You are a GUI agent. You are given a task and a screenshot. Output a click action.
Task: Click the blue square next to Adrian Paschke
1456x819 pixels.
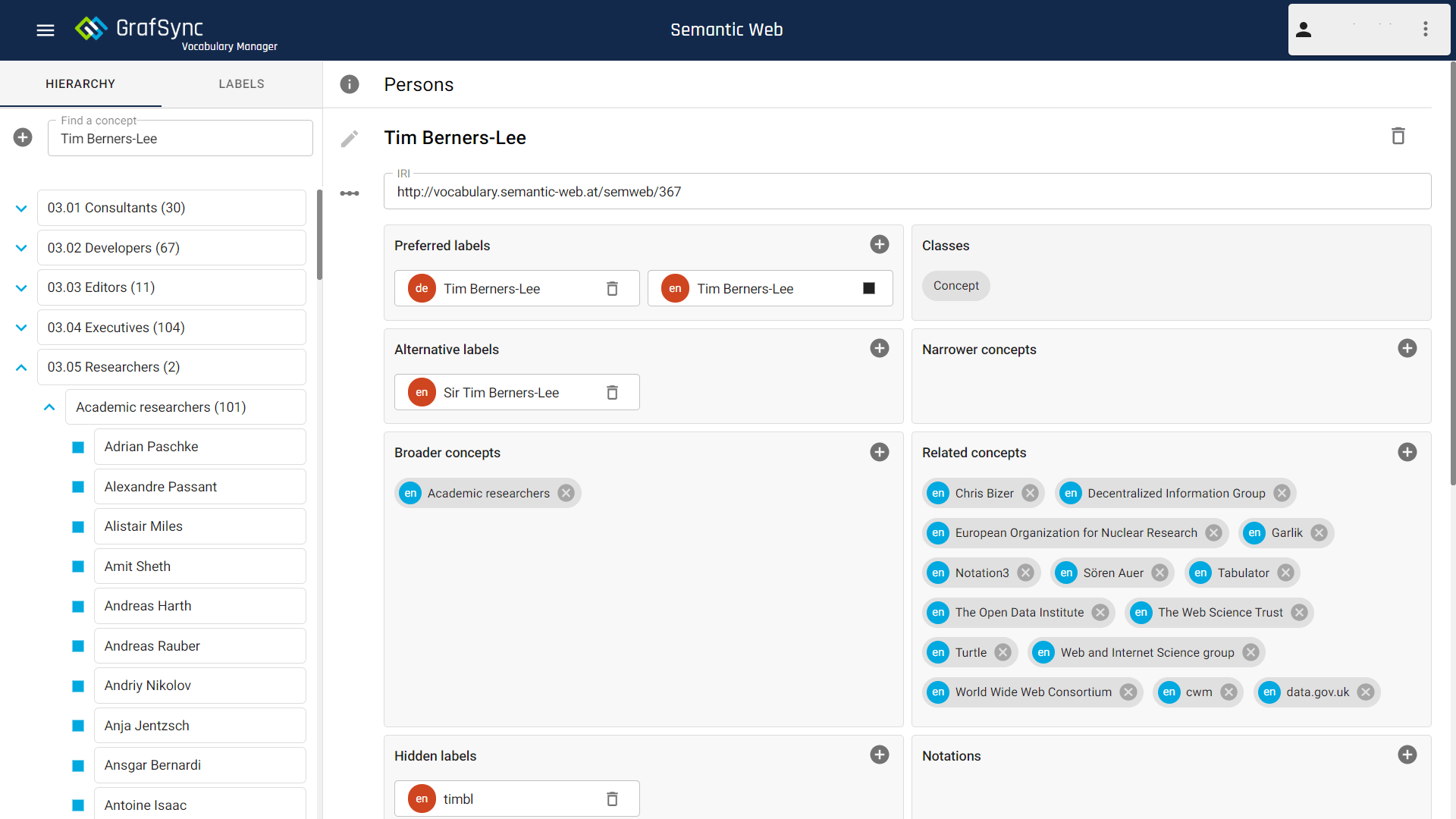pyautogui.click(x=78, y=447)
